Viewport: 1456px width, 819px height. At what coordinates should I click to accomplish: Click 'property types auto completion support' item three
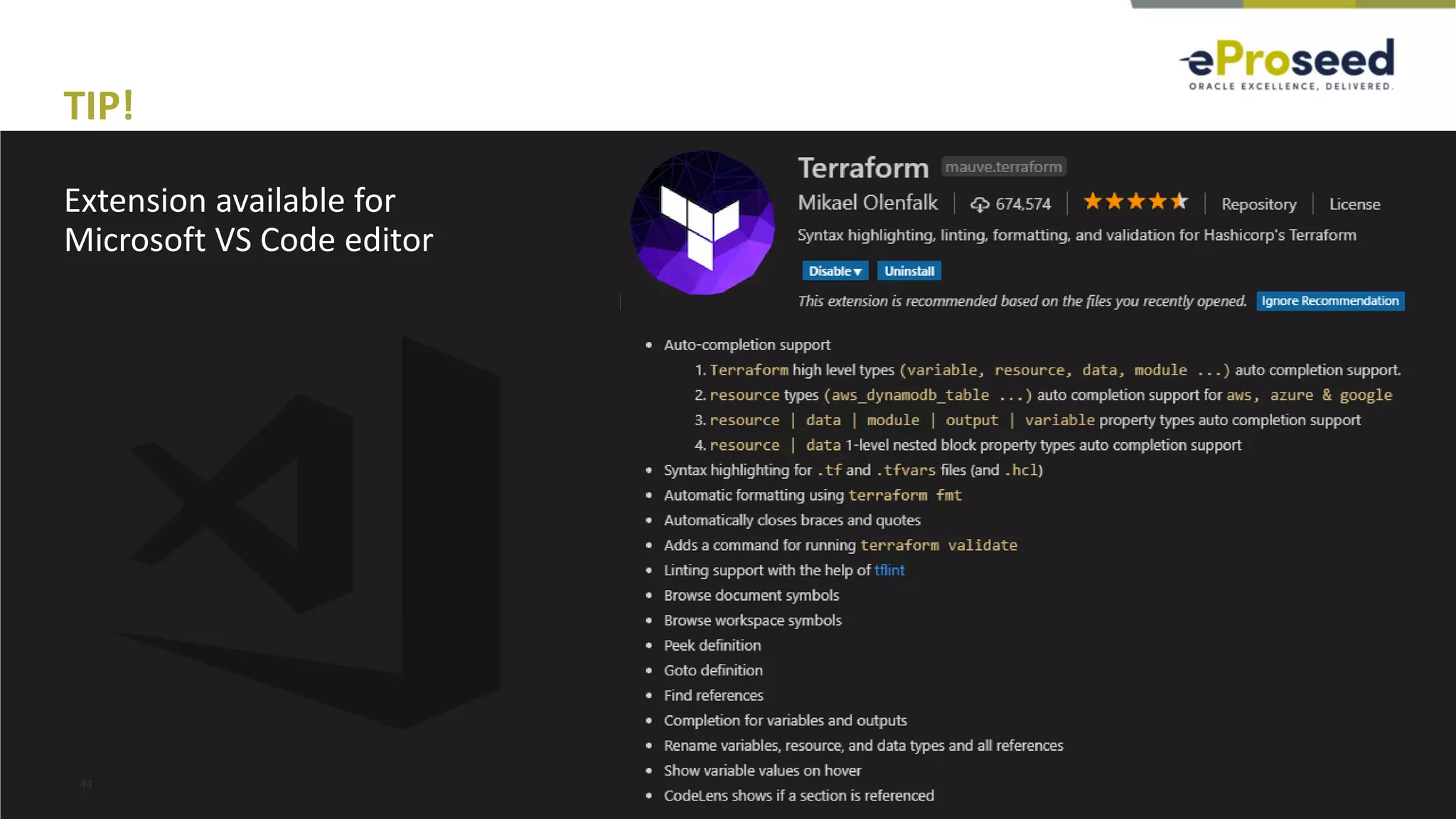pos(1027,420)
